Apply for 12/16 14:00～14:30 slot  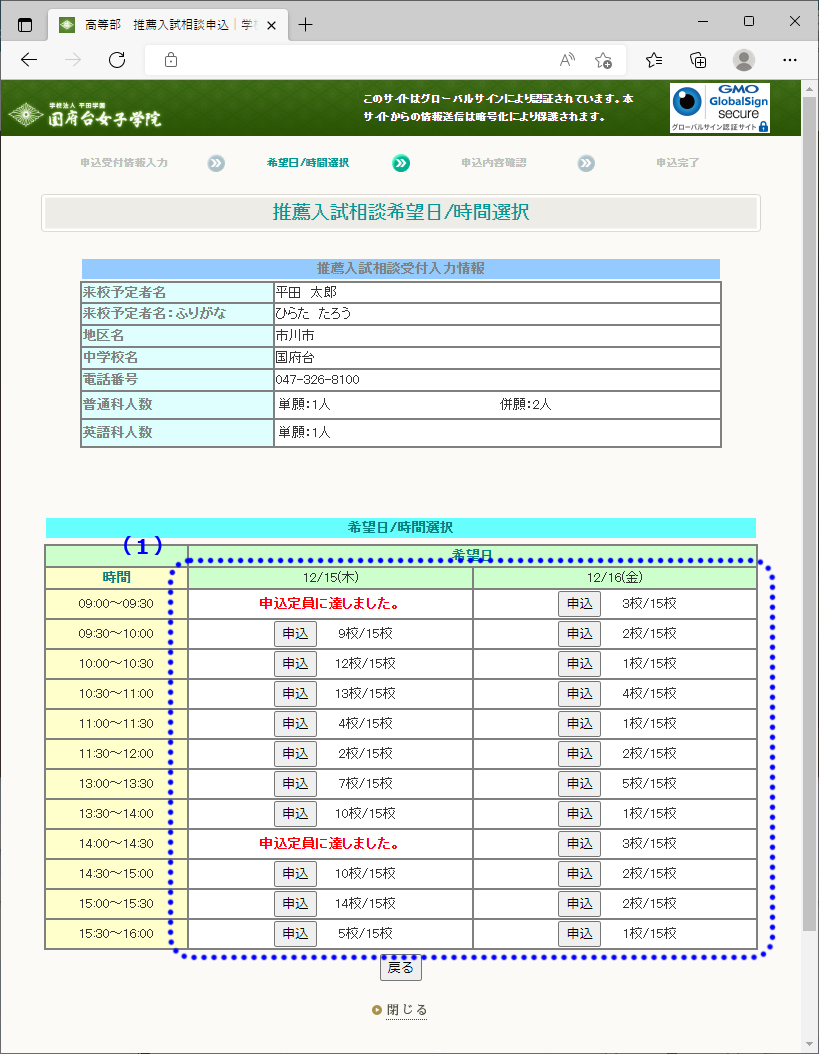(x=580, y=844)
